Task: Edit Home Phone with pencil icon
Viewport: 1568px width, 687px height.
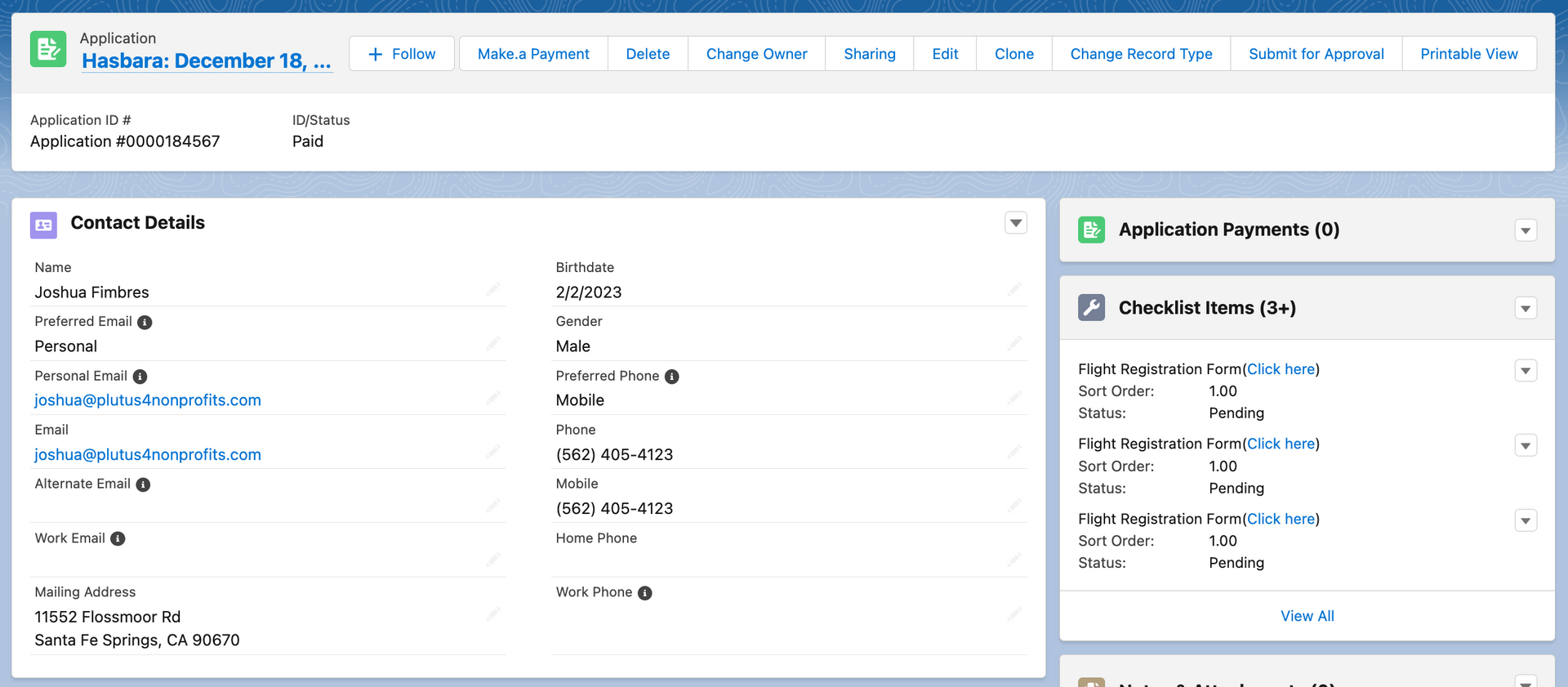Action: (1014, 560)
